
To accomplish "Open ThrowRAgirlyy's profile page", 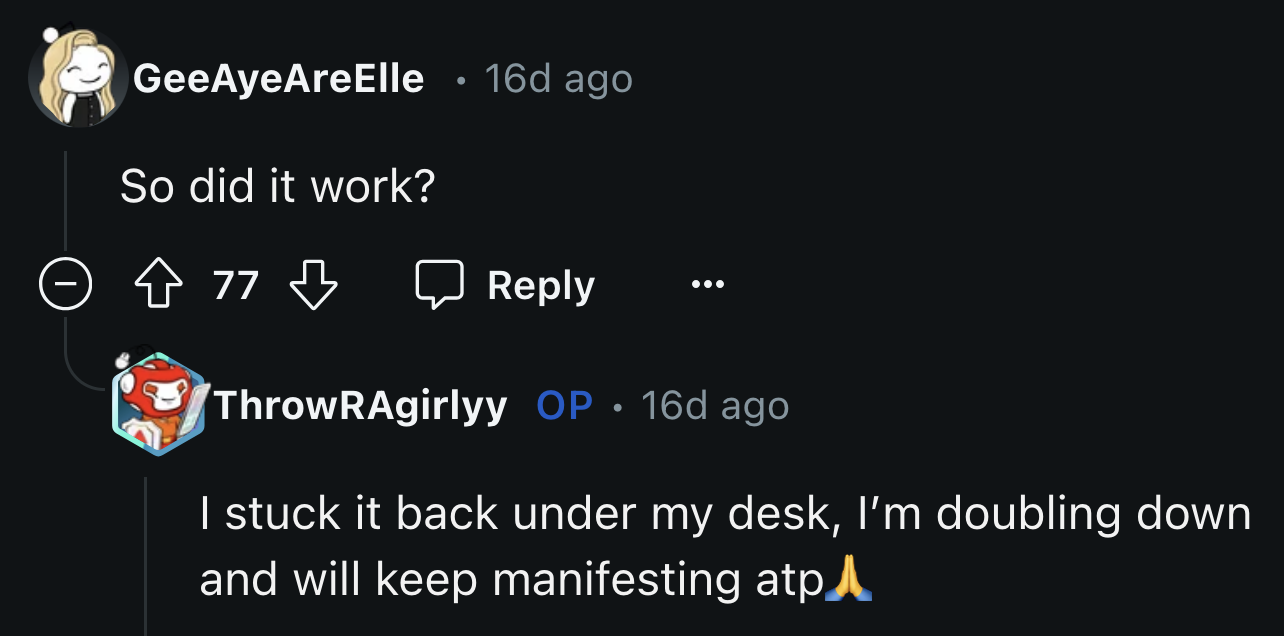I will pyautogui.click(x=362, y=405).
